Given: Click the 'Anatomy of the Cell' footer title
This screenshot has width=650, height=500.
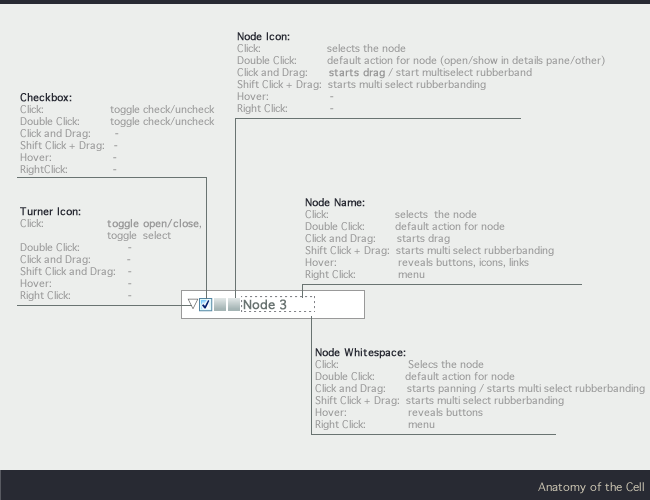Looking at the screenshot, I should click(591, 487).
